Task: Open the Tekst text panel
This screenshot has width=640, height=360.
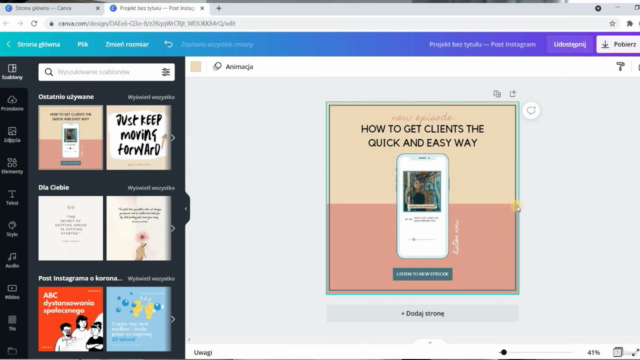Action: click(12, 197)
